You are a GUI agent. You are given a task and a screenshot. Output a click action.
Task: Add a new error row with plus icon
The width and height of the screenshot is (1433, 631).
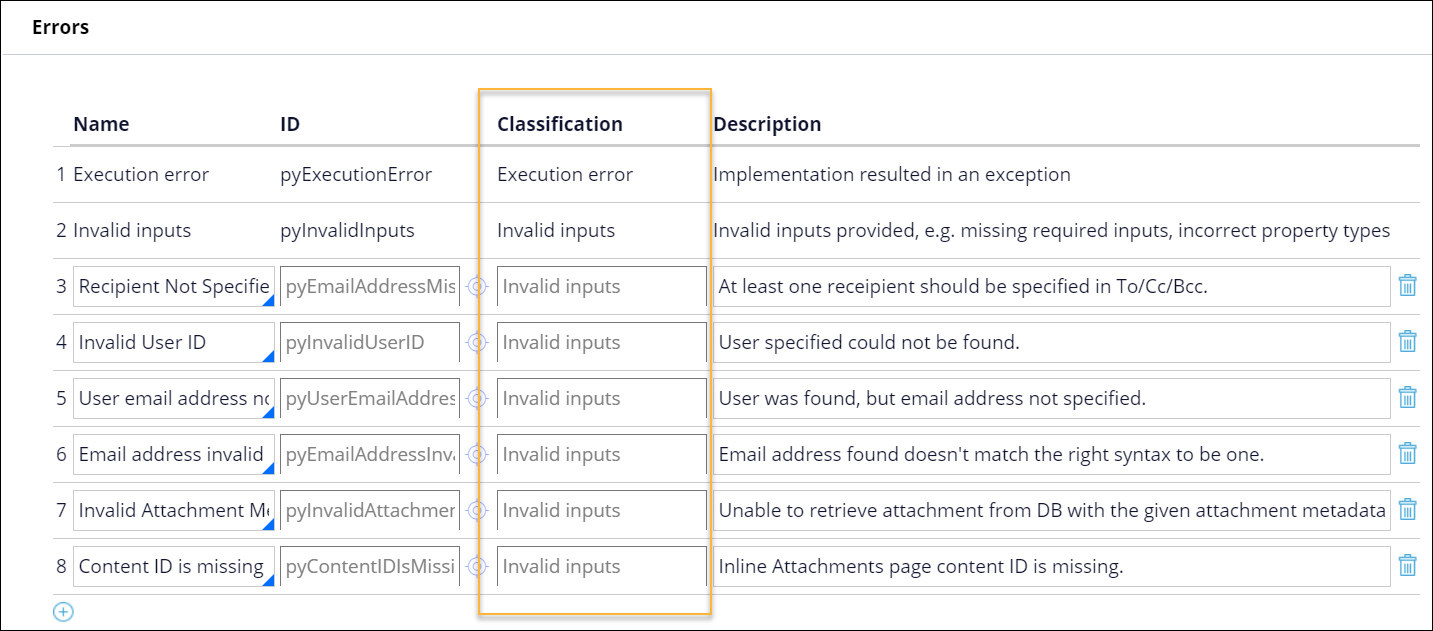(63, 611)
